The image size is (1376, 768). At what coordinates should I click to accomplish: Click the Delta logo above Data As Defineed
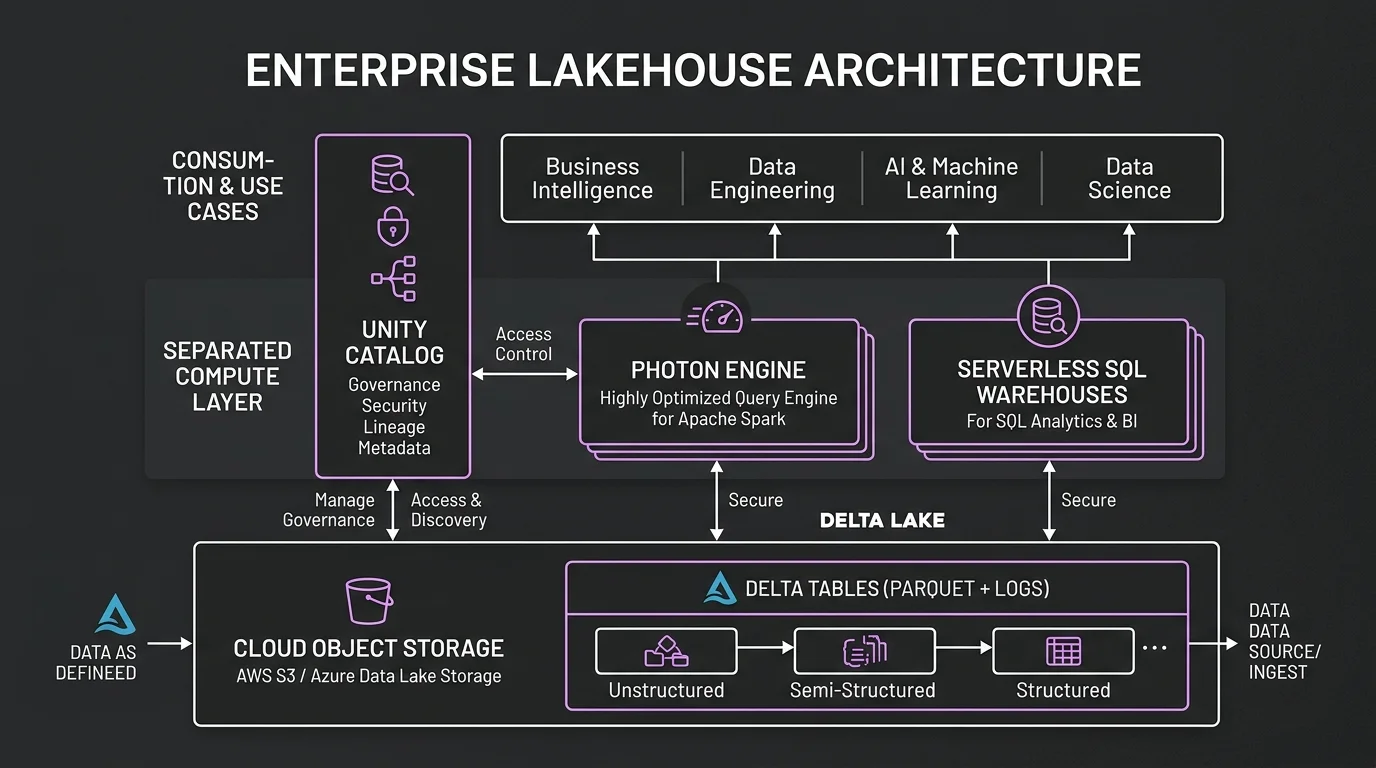pyautogui.click(x=115, y=613)
